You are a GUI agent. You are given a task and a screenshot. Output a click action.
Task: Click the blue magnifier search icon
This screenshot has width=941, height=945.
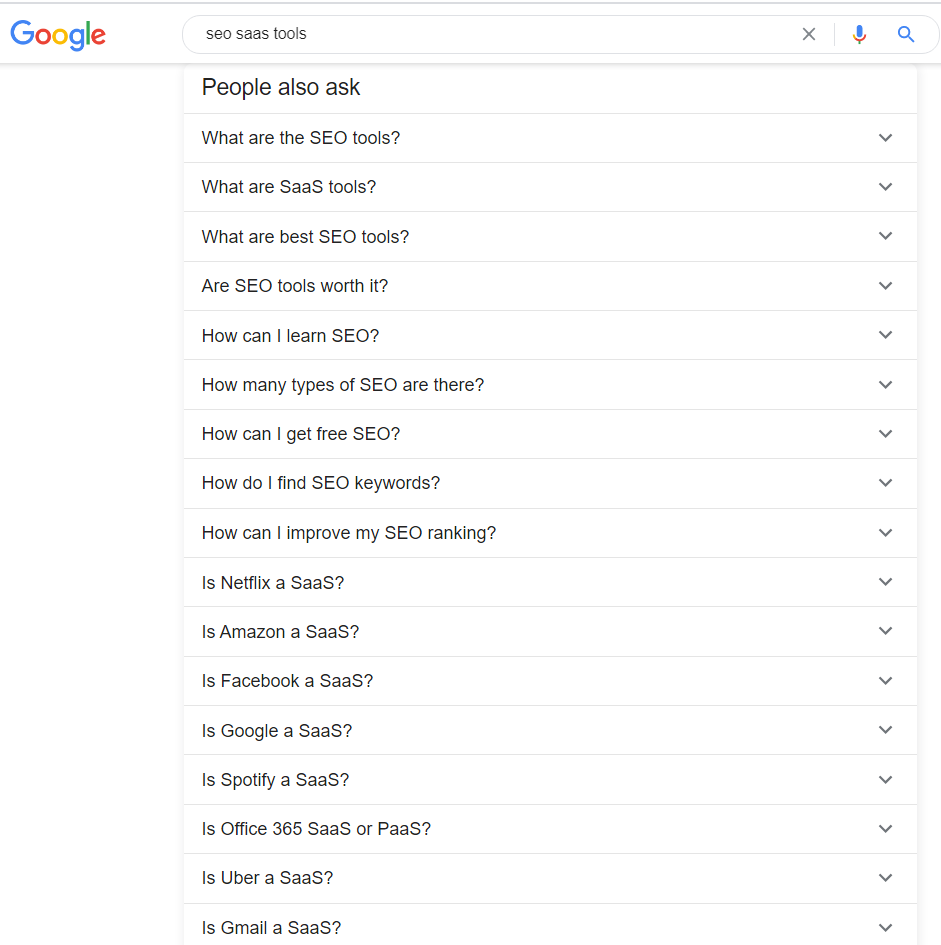coord(906,34)
